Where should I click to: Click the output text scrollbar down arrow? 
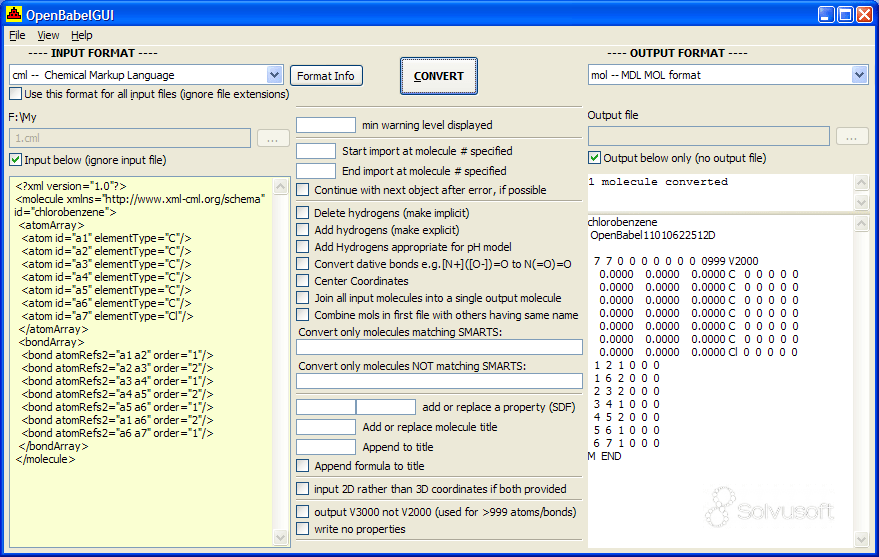[x=861, y=539]
